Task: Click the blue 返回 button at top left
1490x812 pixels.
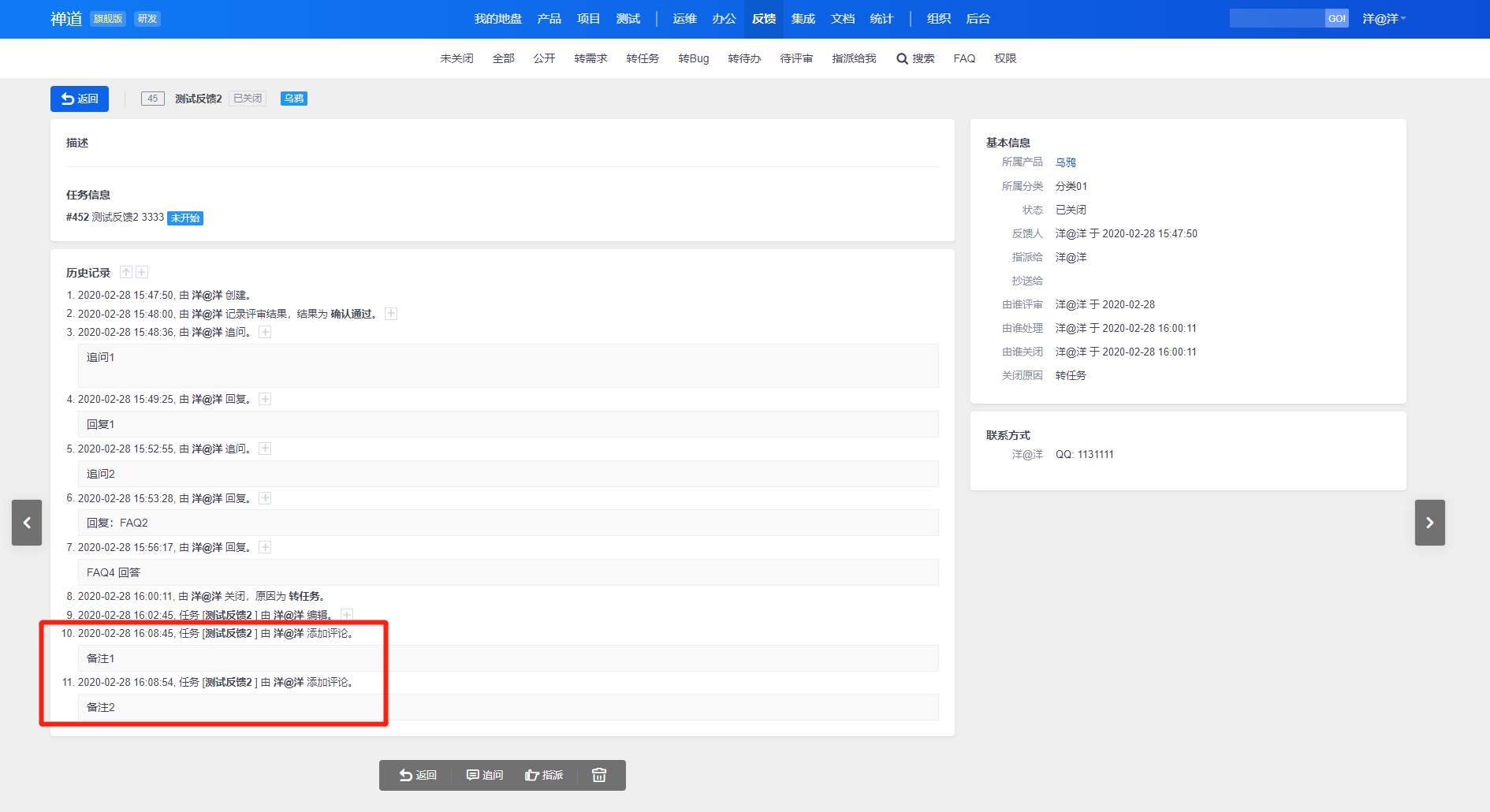Action: pyautogui.click(x=80, y=99)
